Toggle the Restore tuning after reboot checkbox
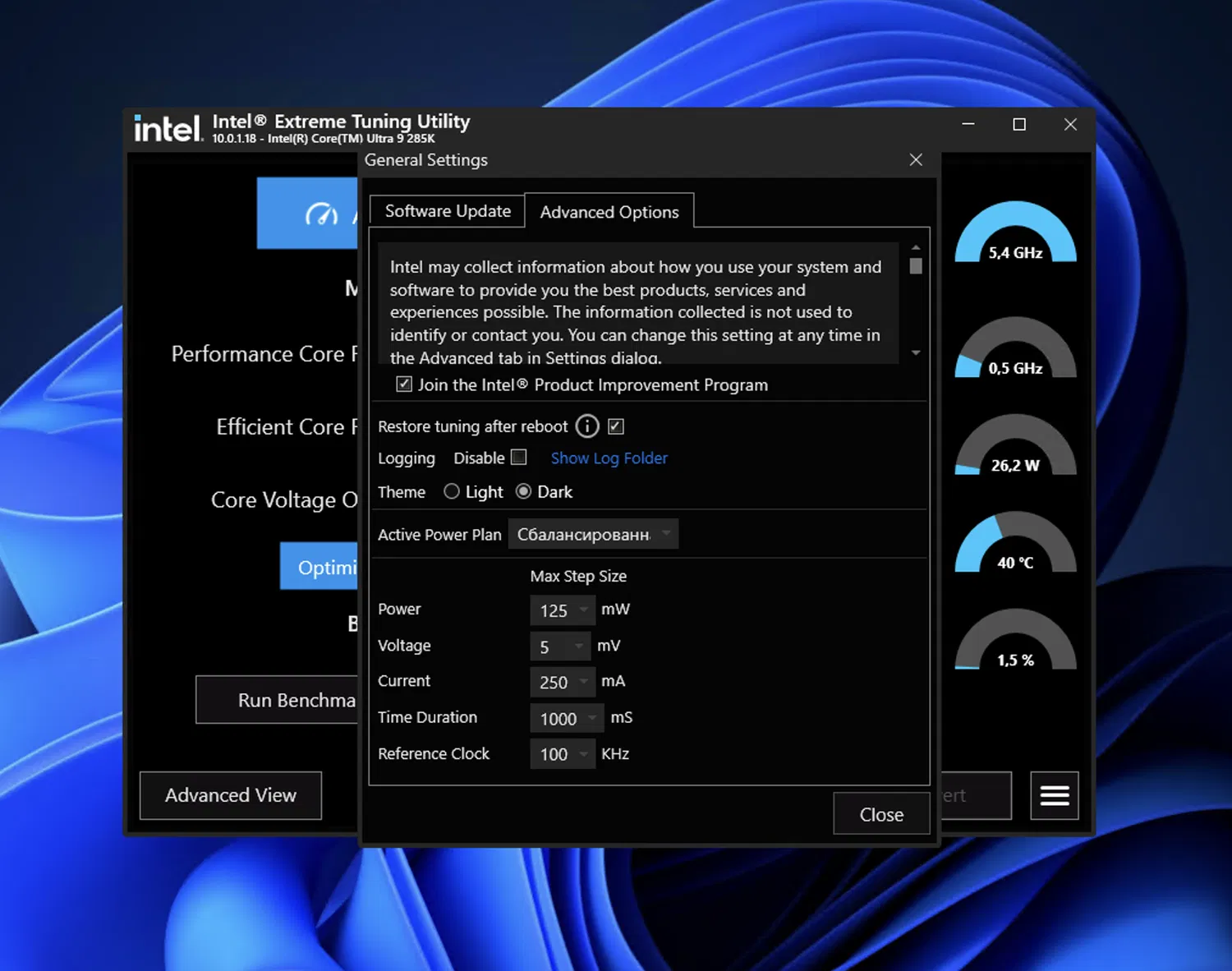Viewport: 1232px width, 971px height. (616, 426)
